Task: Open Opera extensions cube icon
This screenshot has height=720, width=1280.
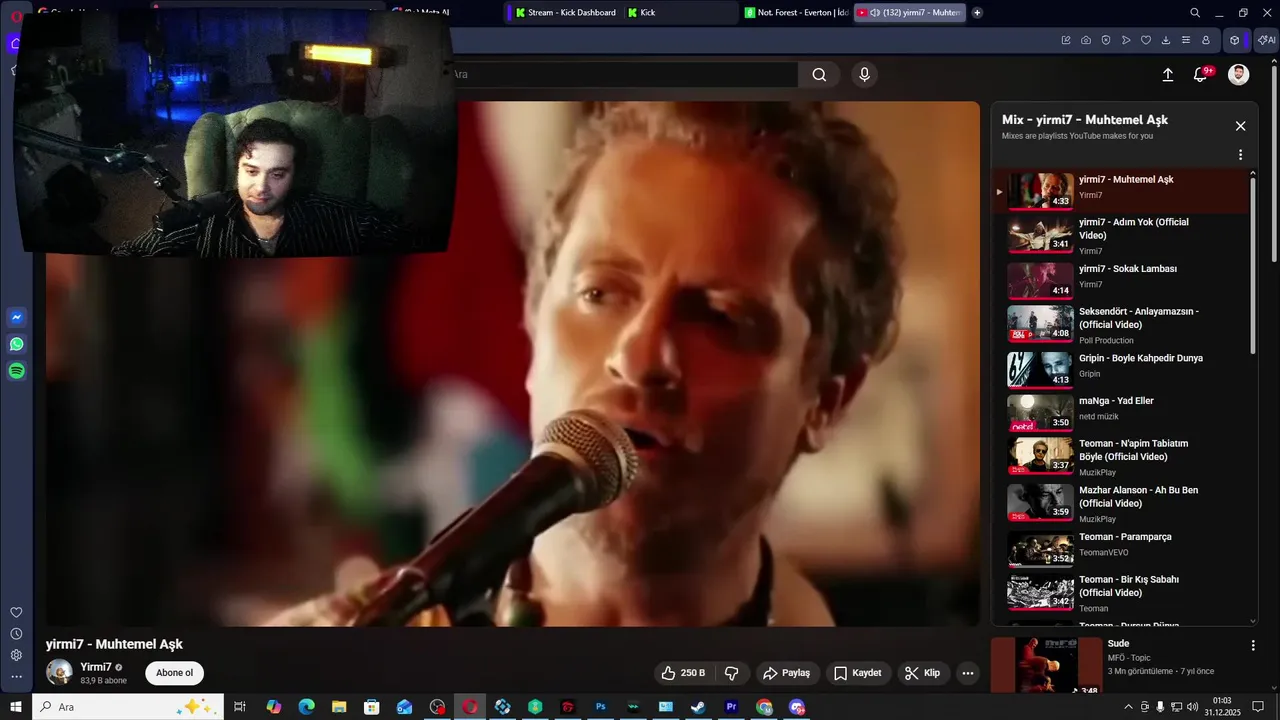Action: click(1235, 40)
